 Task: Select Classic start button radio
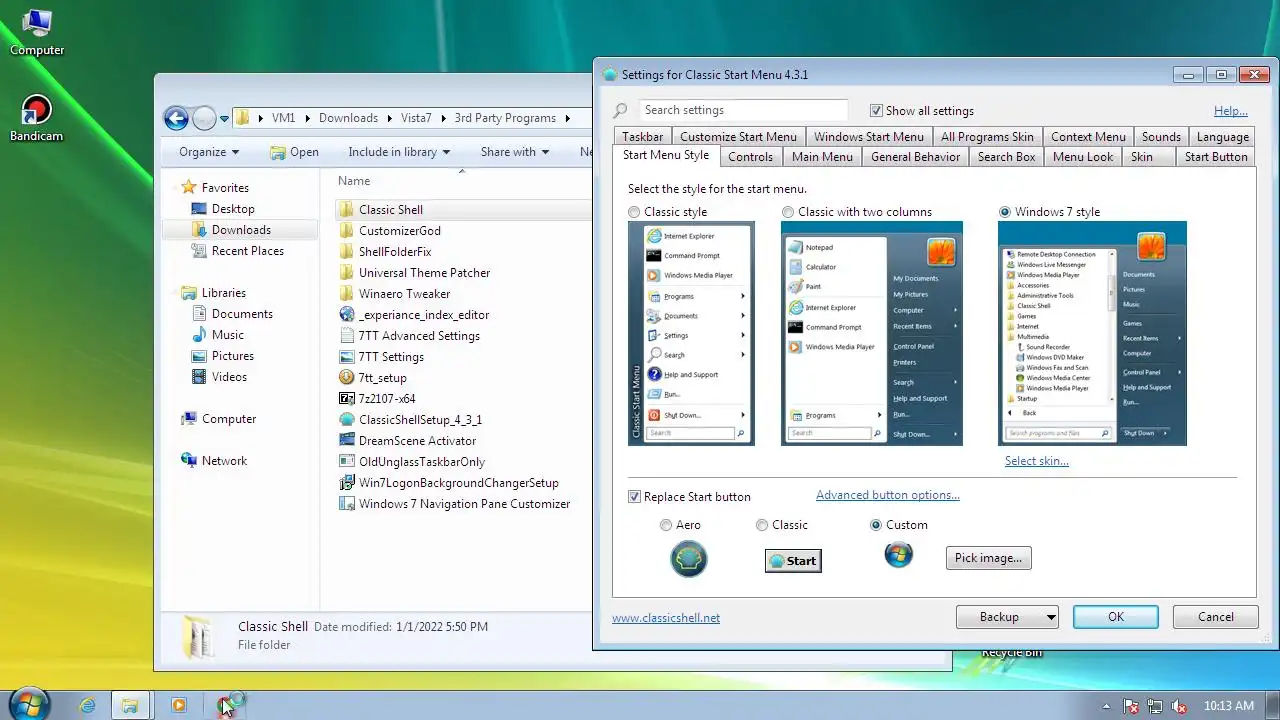(762, 525)
